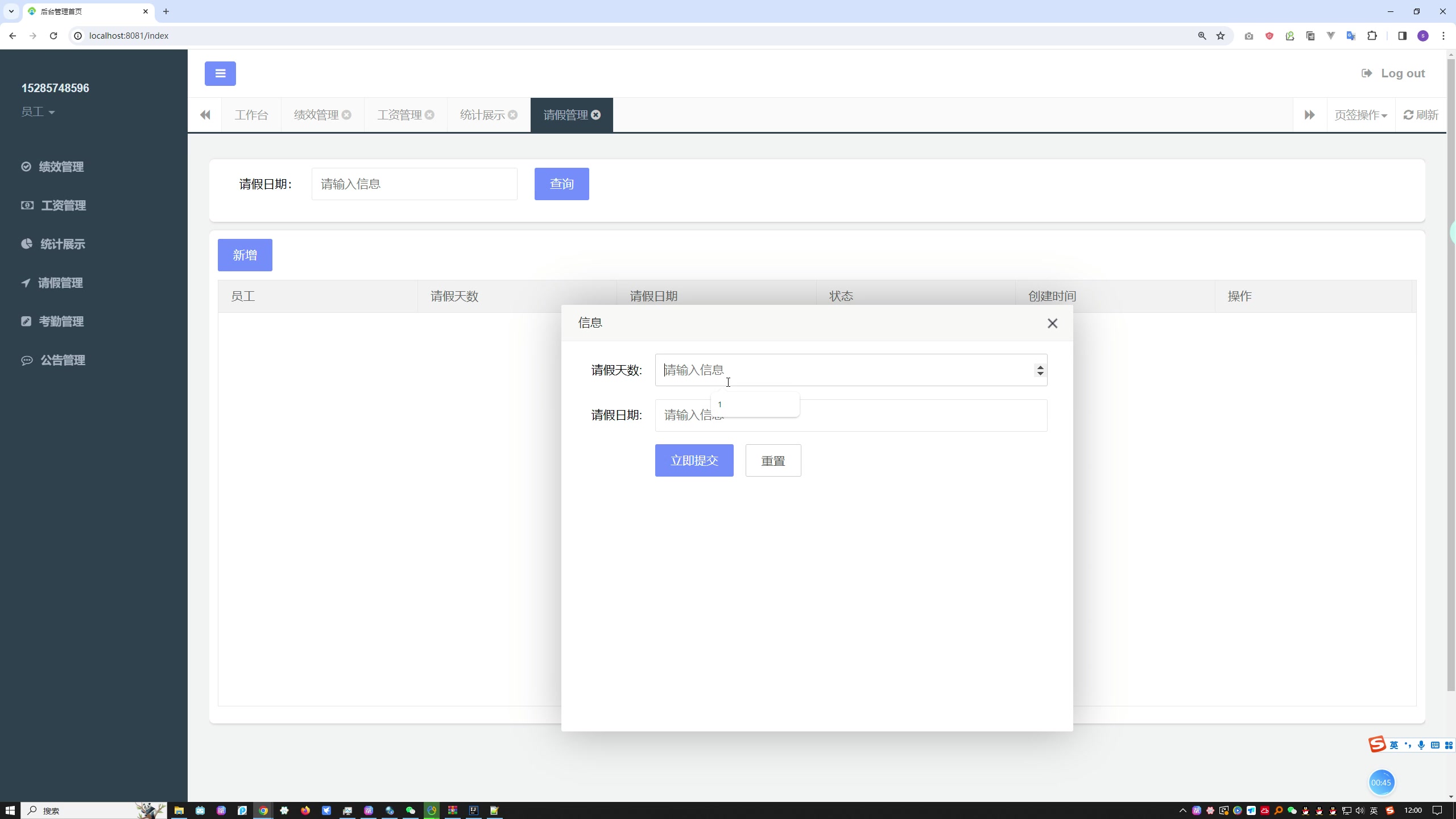Close the 信息 dialog
The image size is (1456, 819).
[x=1052, y=323]
